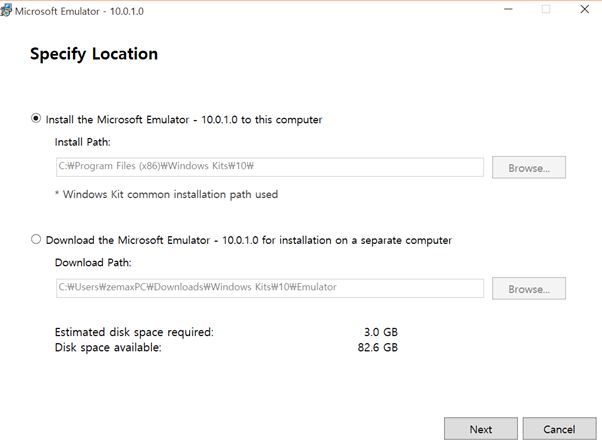Image resolution: width=602 pixels, height=443 pixels.
Task: Browse for the install path folder
Action: pyautogui.click(x=529, y=167)
